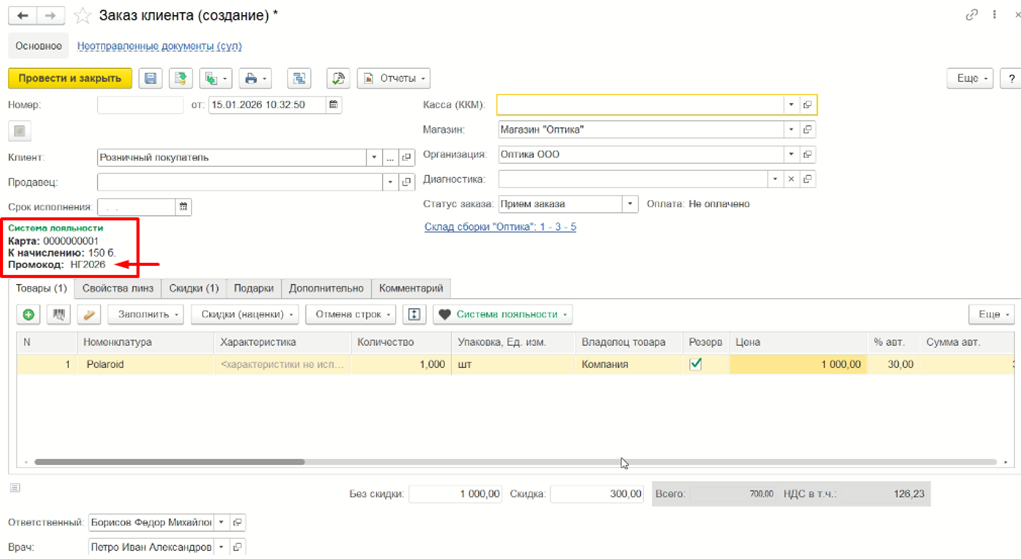Image resolution: width=1021 pixels, height=559 pixels.
Task: Switch to the Товары (1) tab
Action: click(41, 288)
